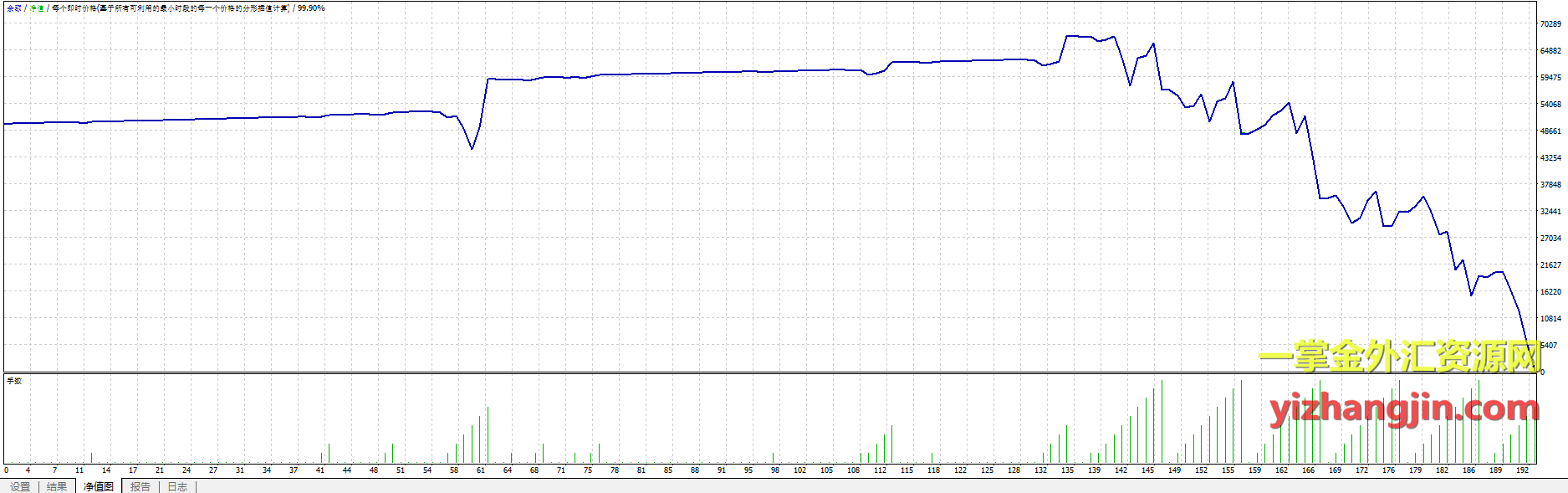Viewport: 1568px width, 493px height.
Task: Click trade number 192 on the horizontal axis
Action: point(1522,470)
